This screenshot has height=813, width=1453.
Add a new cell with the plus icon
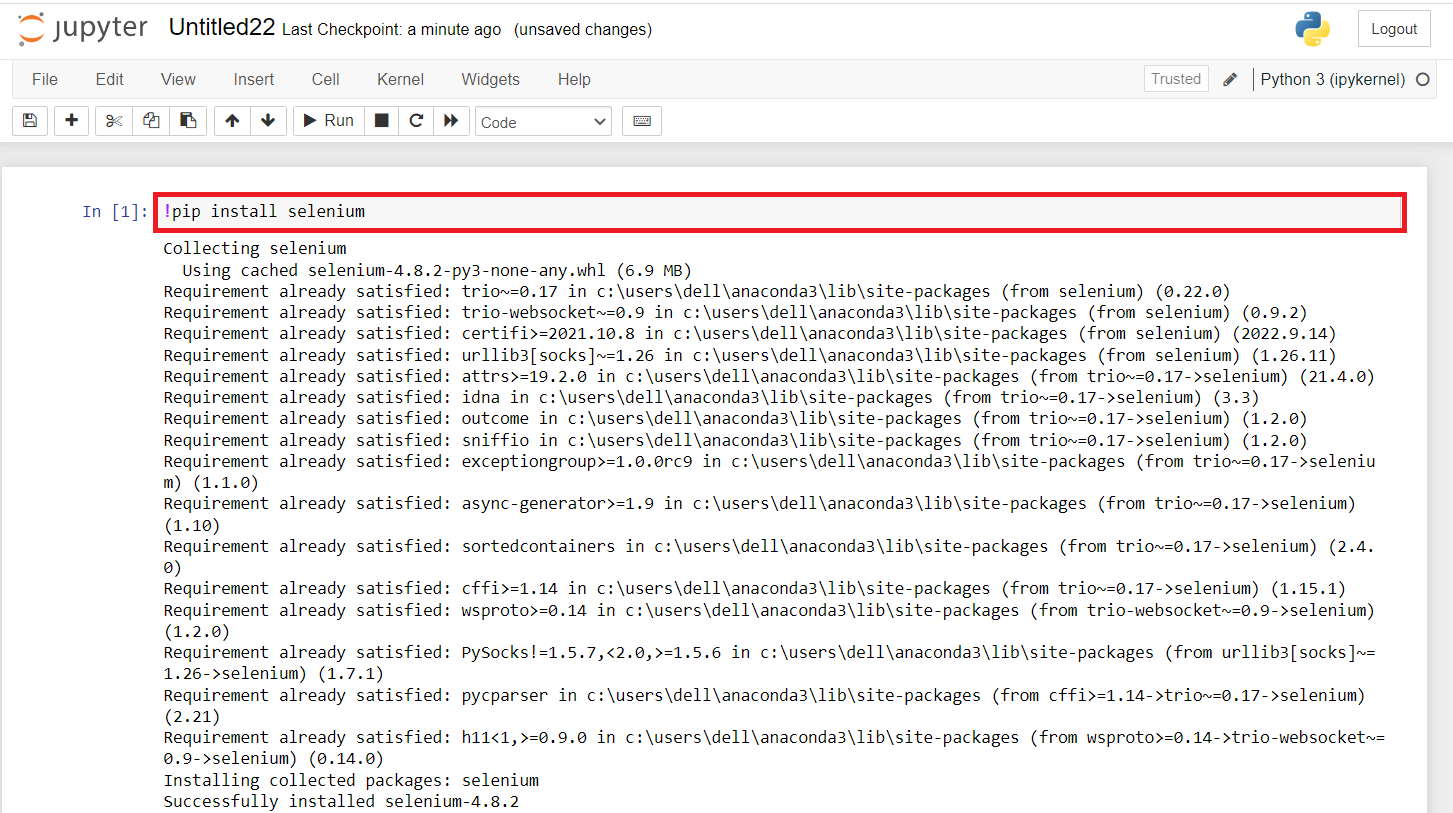click(71, 120)
